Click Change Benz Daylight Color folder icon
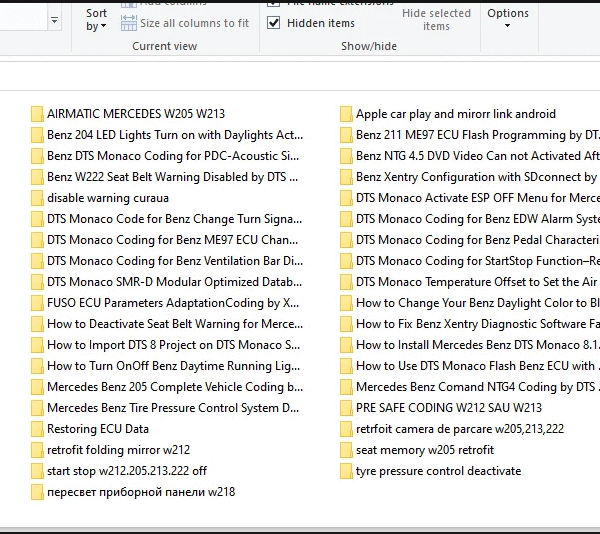Screen dimensions: 600x534 click(346, 303)
